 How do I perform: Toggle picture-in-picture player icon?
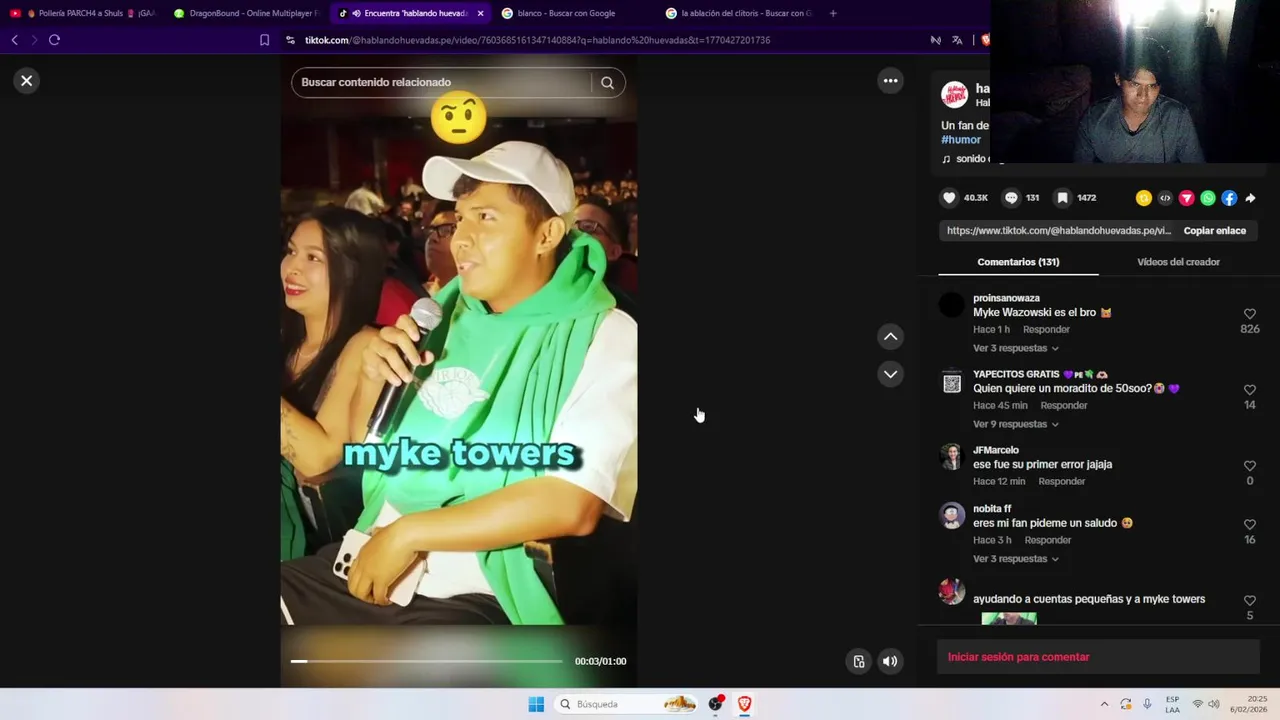(858, 661)
